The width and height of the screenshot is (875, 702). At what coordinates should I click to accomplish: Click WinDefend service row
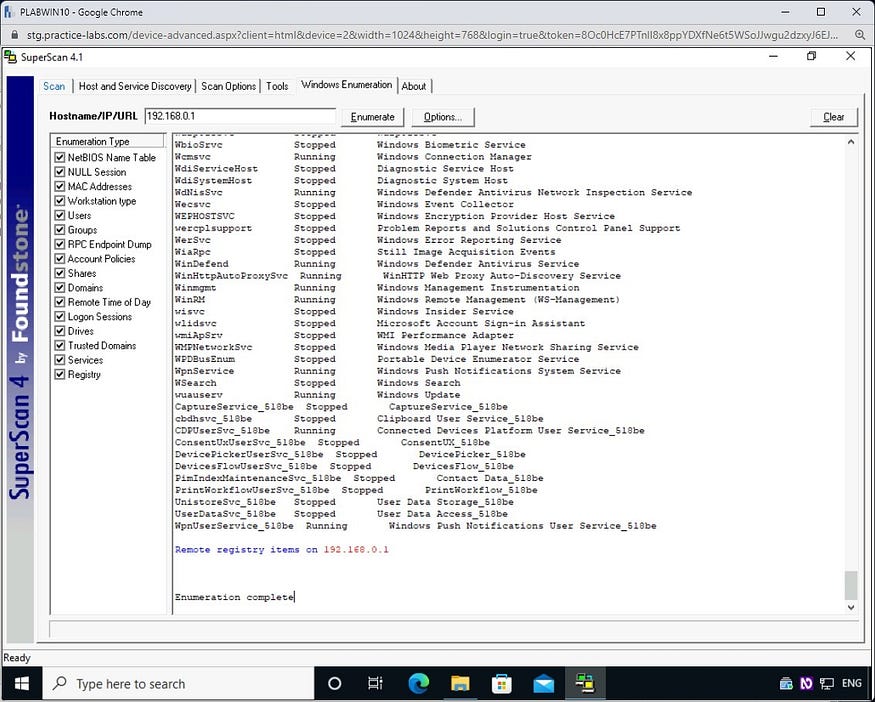tap(377, 264)
